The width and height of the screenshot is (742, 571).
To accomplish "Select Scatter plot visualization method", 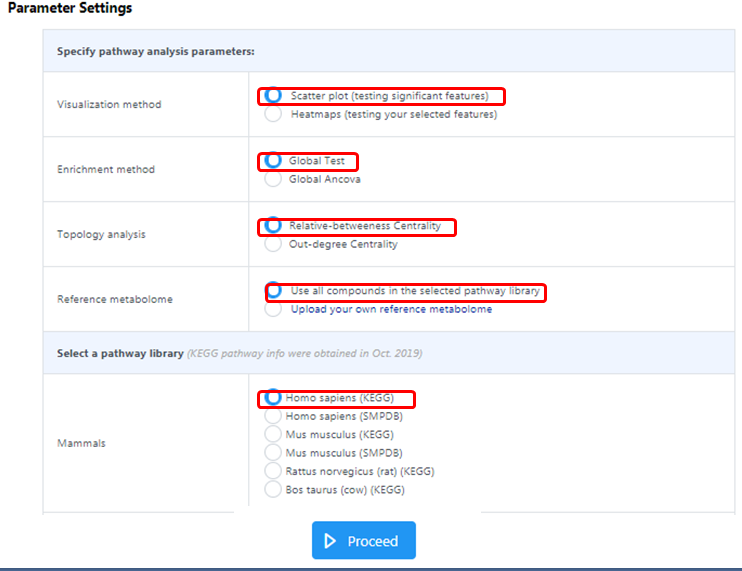I will pyautogui.click(x=273, y=96).
